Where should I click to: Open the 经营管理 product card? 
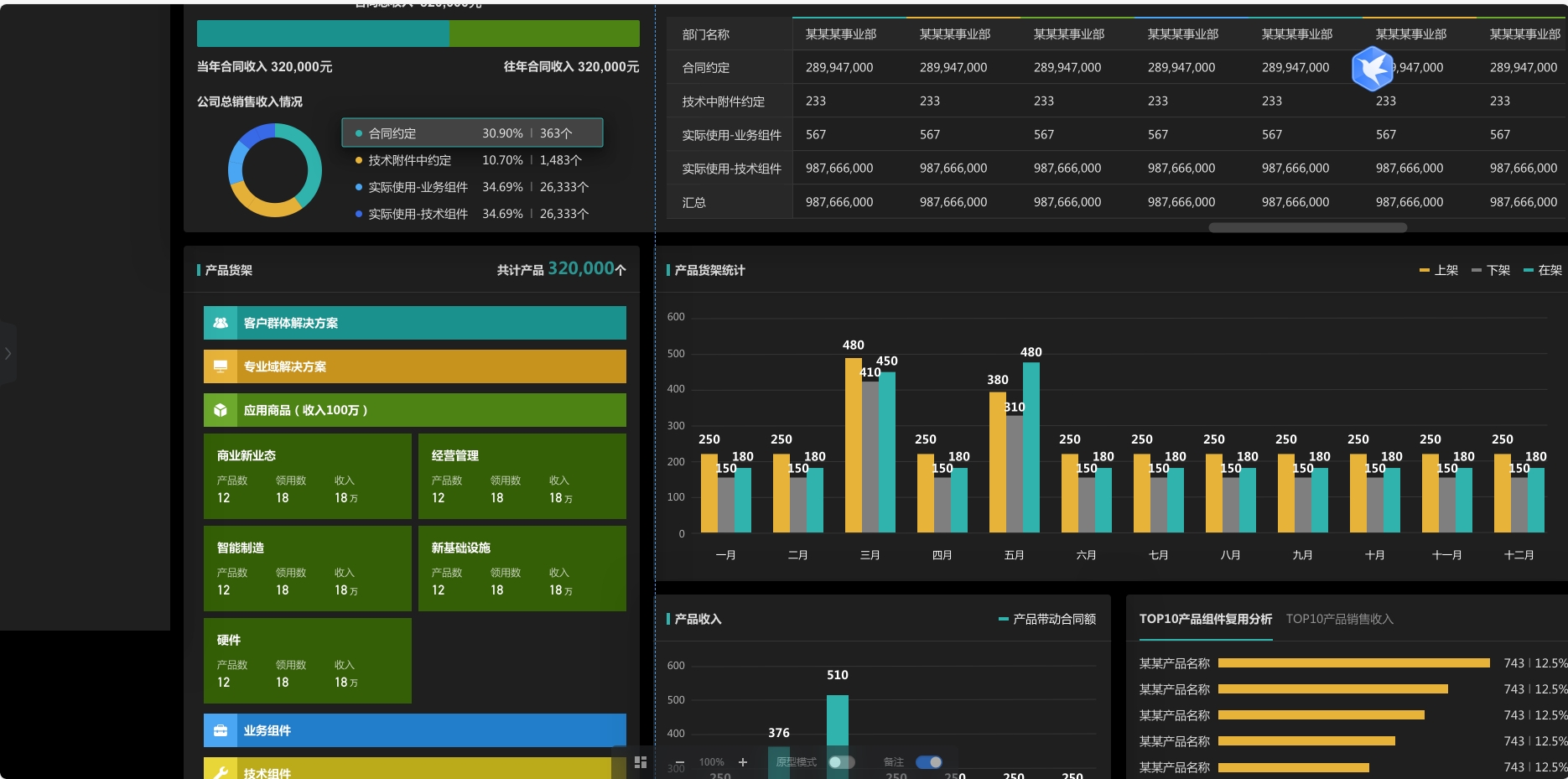pos(522,476)
